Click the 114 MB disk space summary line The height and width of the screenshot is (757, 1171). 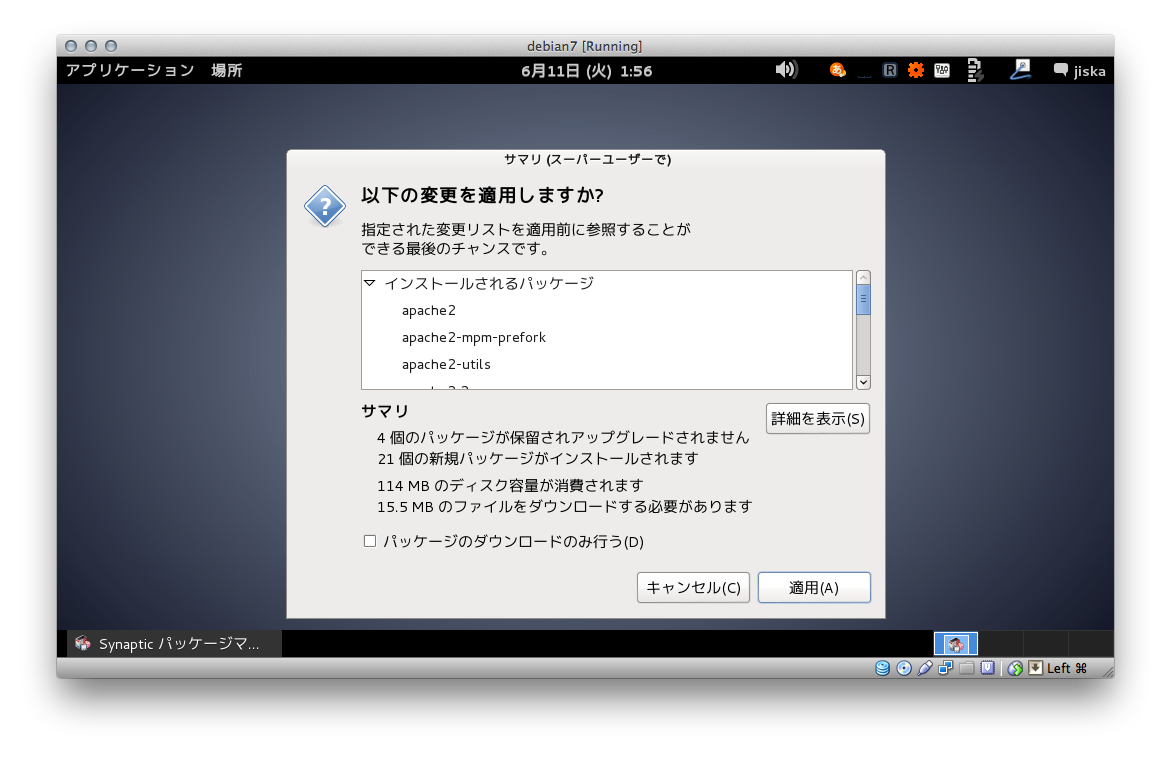pos(510,486)
